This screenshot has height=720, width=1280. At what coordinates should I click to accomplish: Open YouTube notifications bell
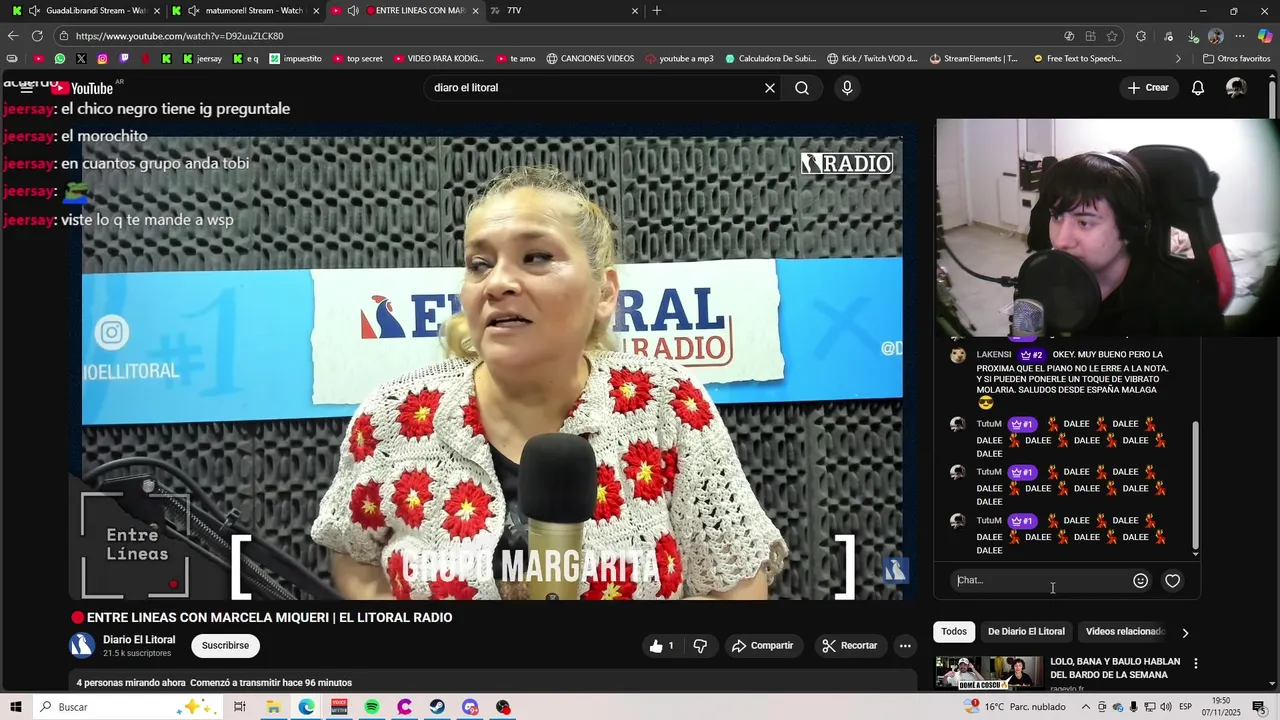click(x=1198, y=88)
